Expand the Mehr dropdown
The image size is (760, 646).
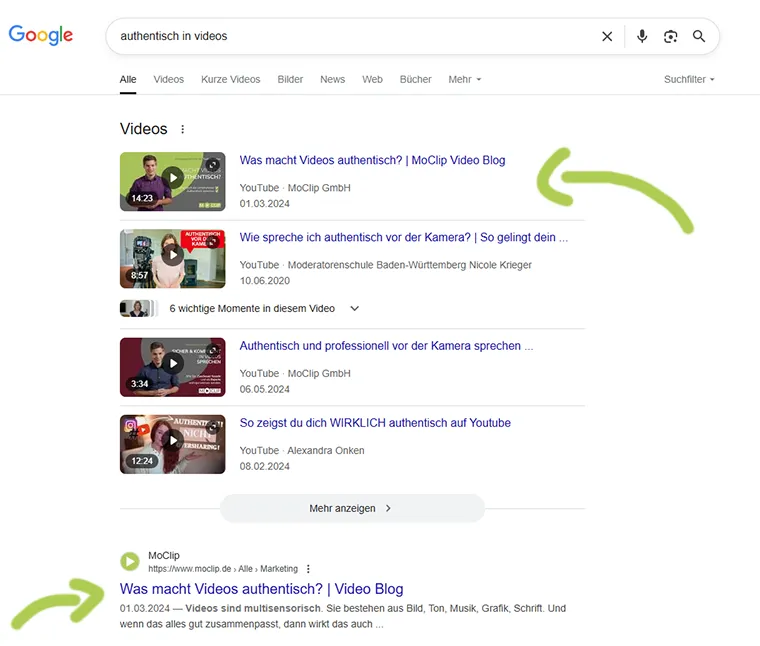point(464,79)
